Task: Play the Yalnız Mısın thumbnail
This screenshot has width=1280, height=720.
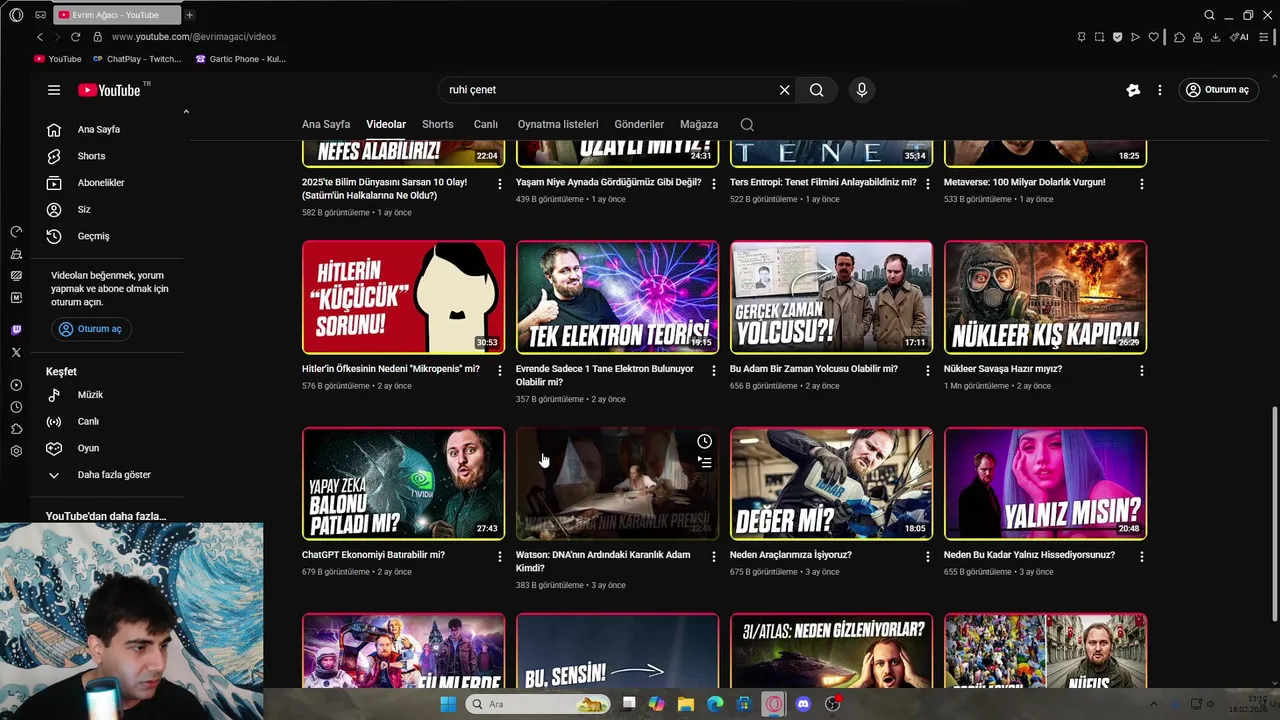Action: point(1046,484)
